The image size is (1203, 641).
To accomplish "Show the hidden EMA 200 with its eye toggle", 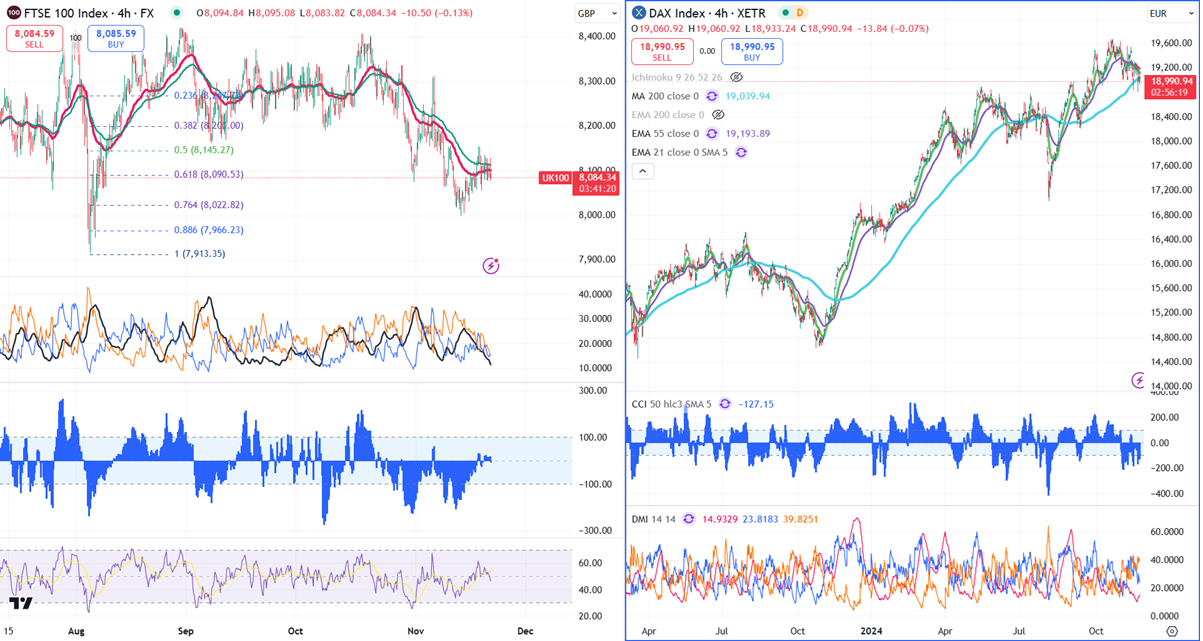I will (717, 115).
